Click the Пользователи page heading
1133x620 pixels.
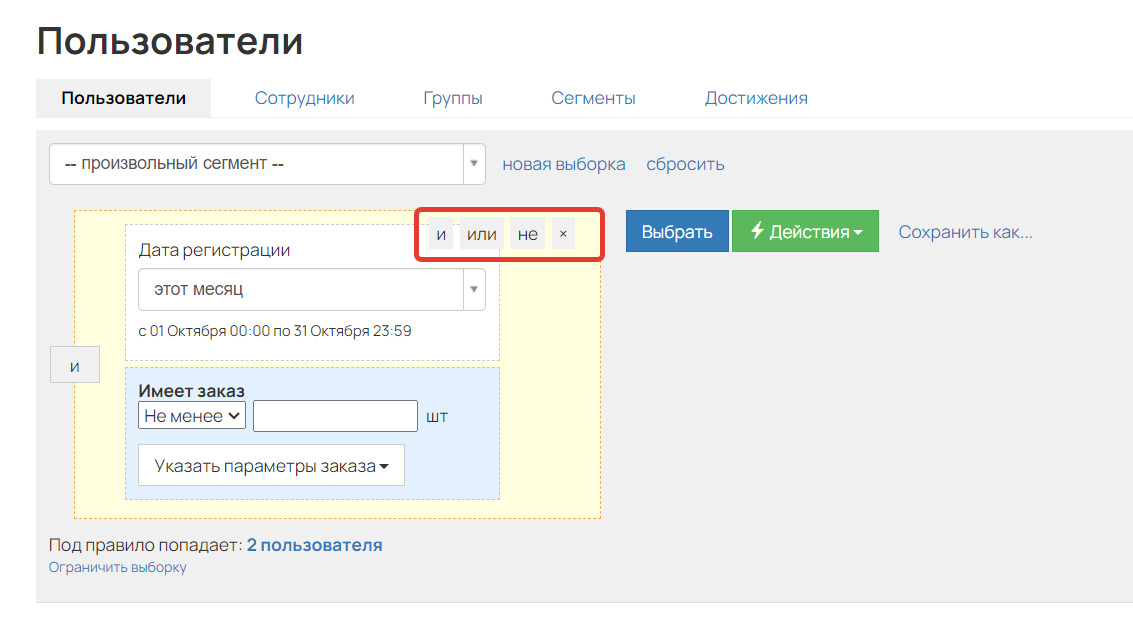[x=170, y=41]
